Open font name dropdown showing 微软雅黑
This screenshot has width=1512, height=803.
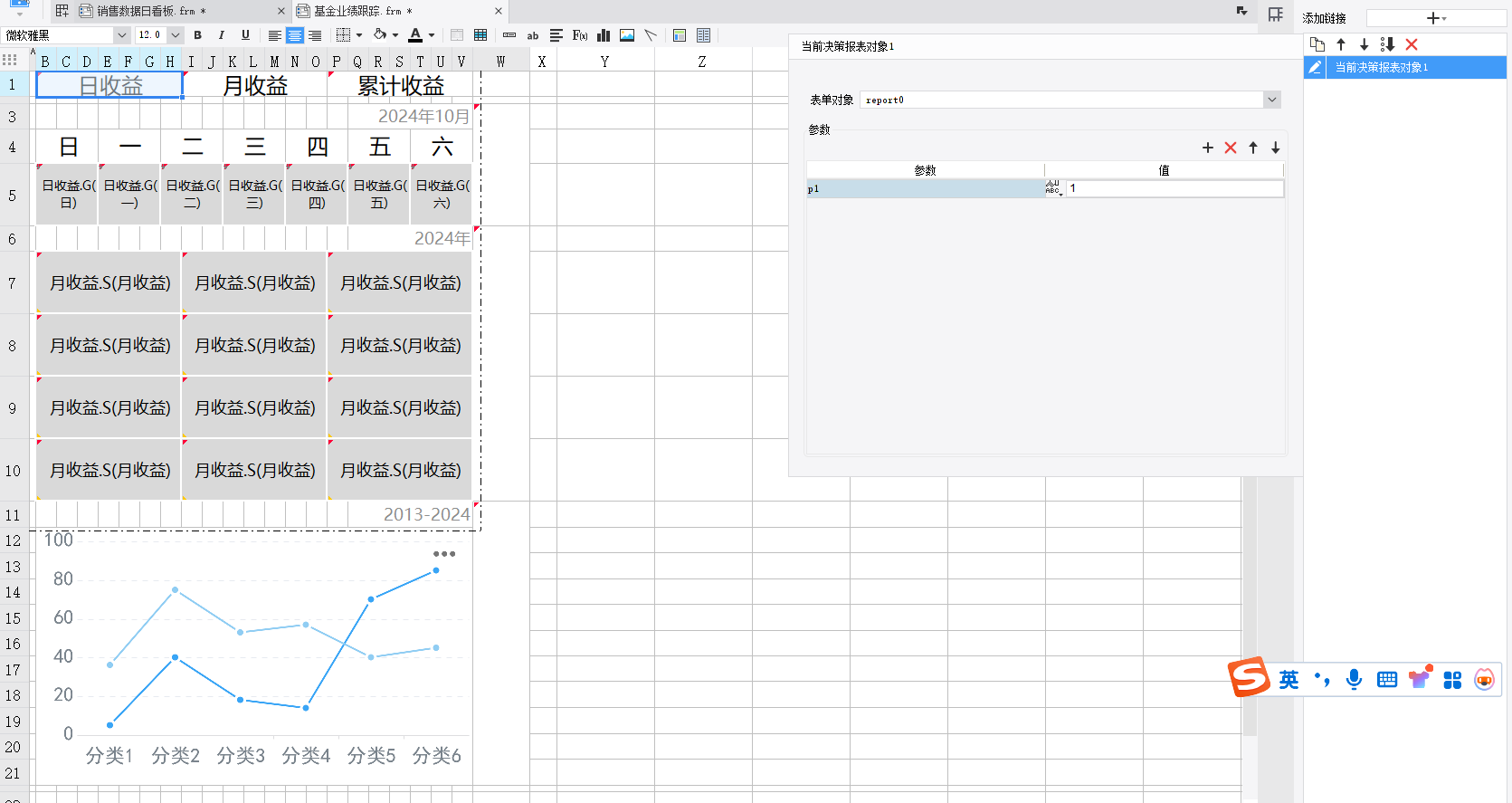(122, 35)
